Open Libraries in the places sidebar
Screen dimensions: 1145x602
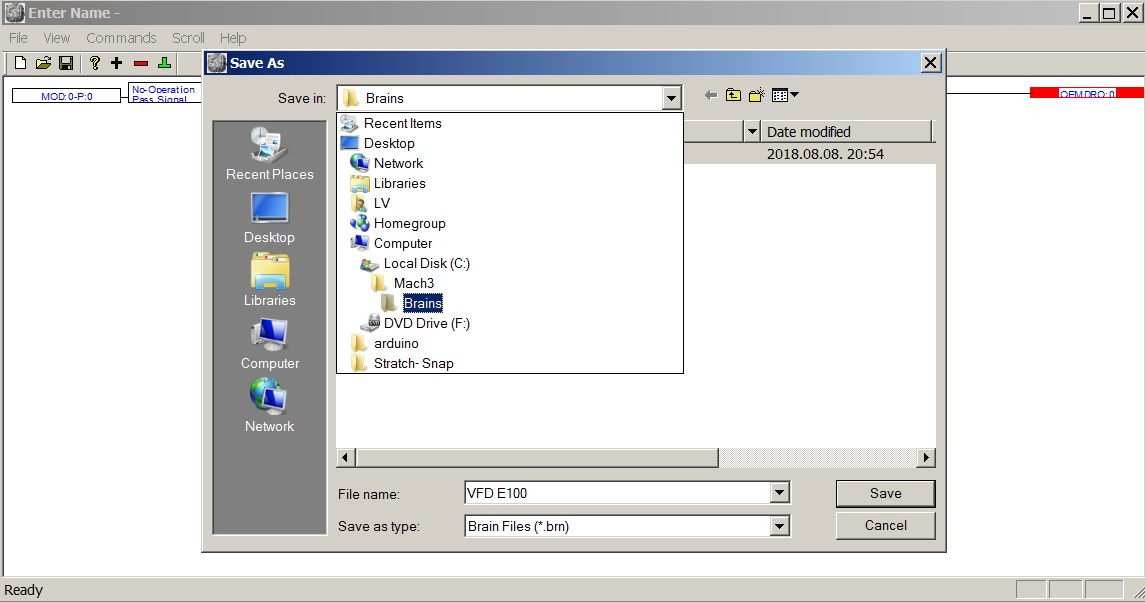pos(269,280)
